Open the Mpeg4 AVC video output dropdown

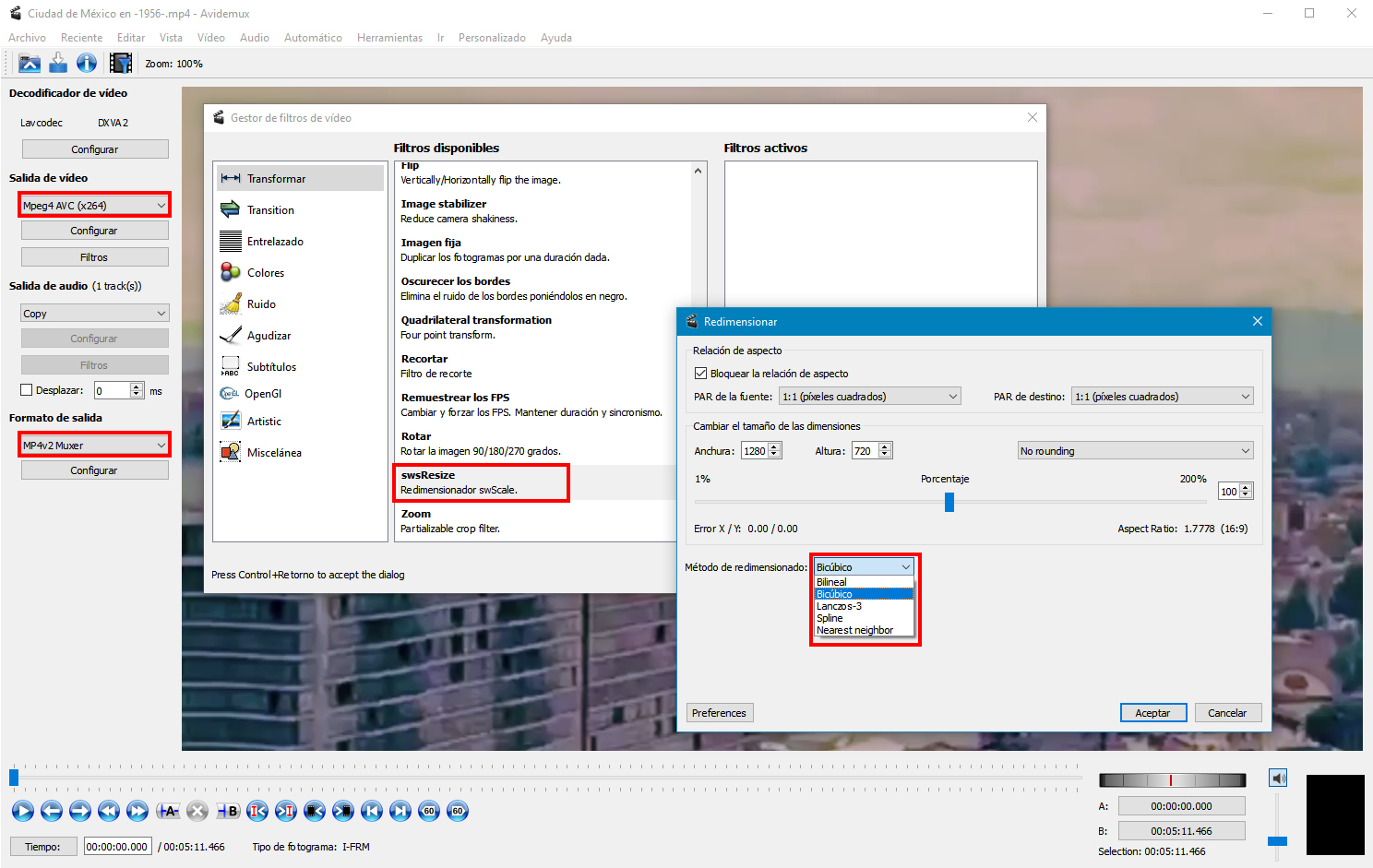94,205
